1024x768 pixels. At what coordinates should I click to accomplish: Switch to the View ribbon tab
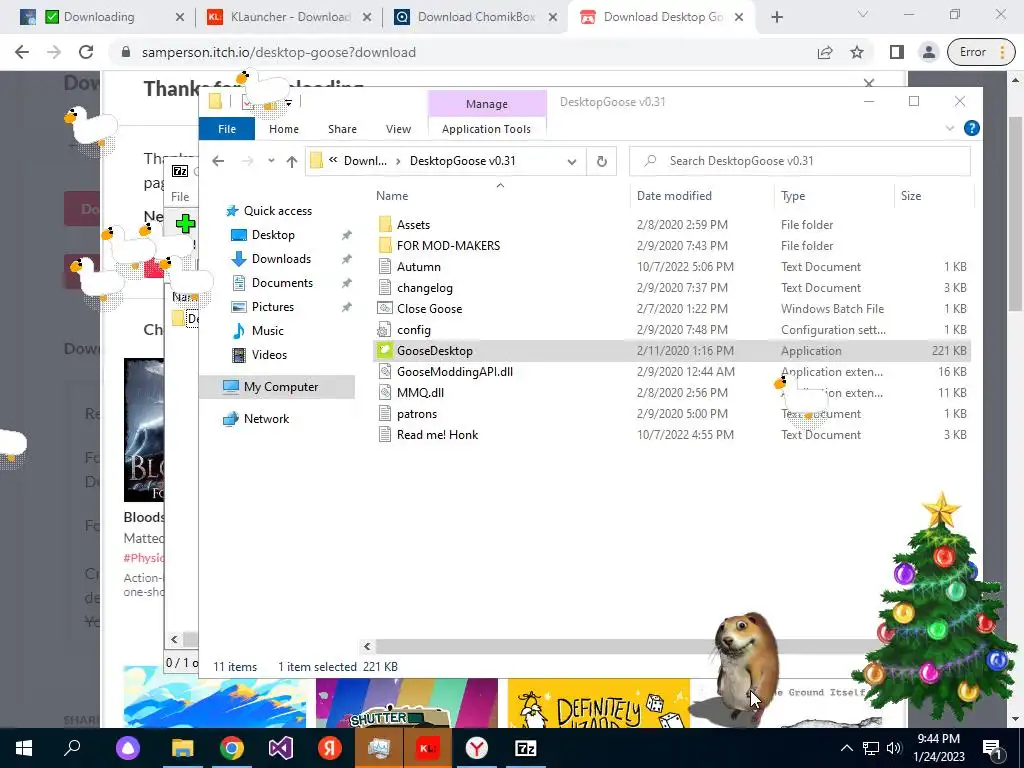click(398, 129)
